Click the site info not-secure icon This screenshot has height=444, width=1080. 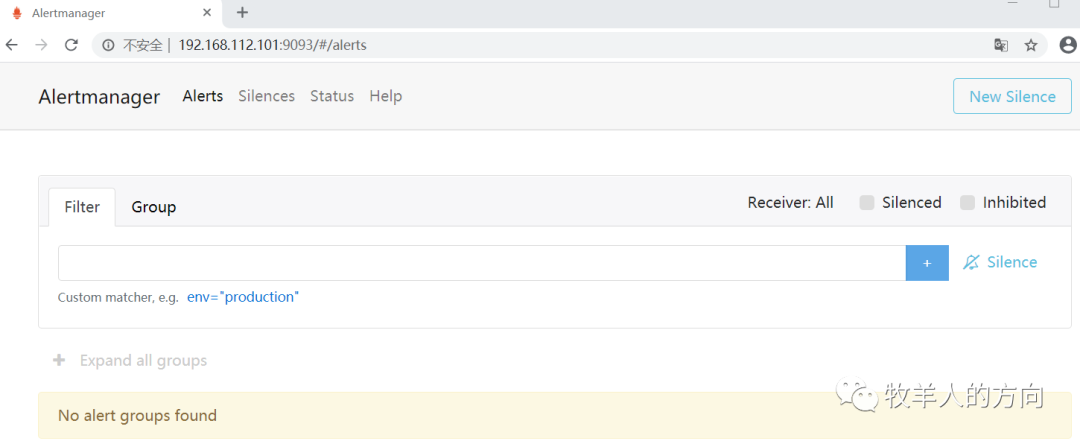(x=108, y=45)
